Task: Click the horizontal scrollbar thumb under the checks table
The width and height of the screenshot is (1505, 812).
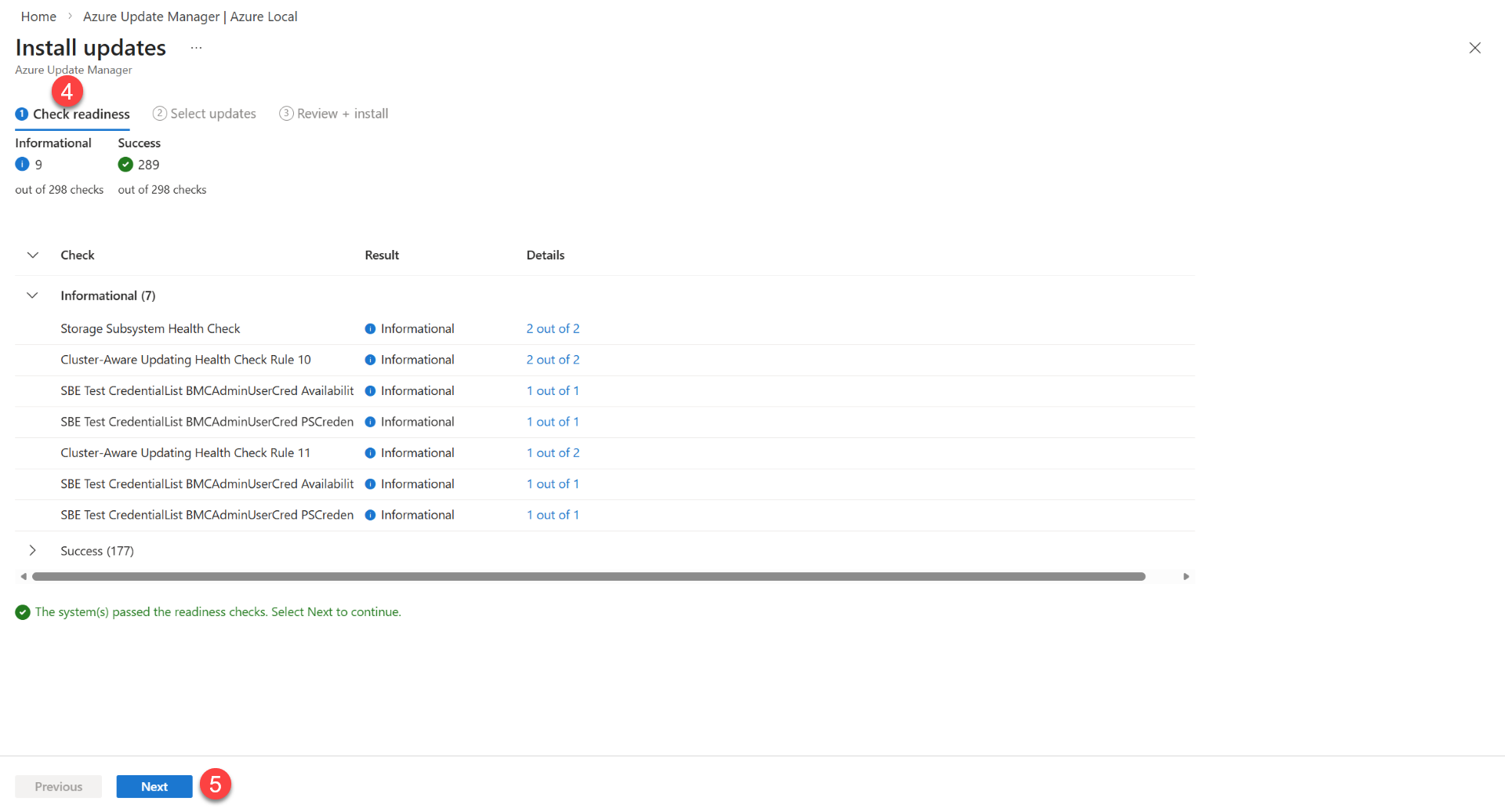Action: (589, 577)
